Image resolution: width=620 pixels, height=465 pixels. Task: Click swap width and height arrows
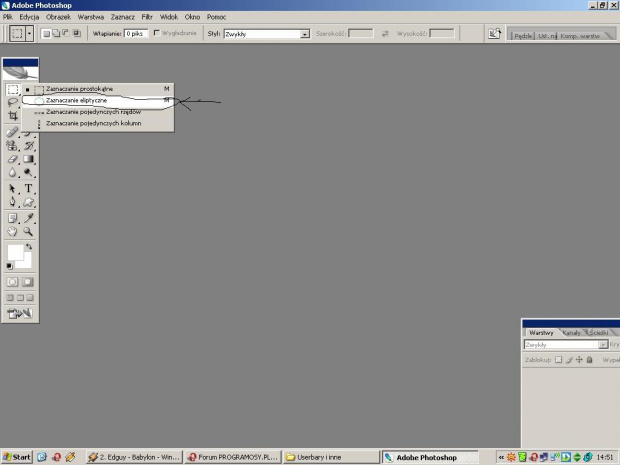pos(385,34)
